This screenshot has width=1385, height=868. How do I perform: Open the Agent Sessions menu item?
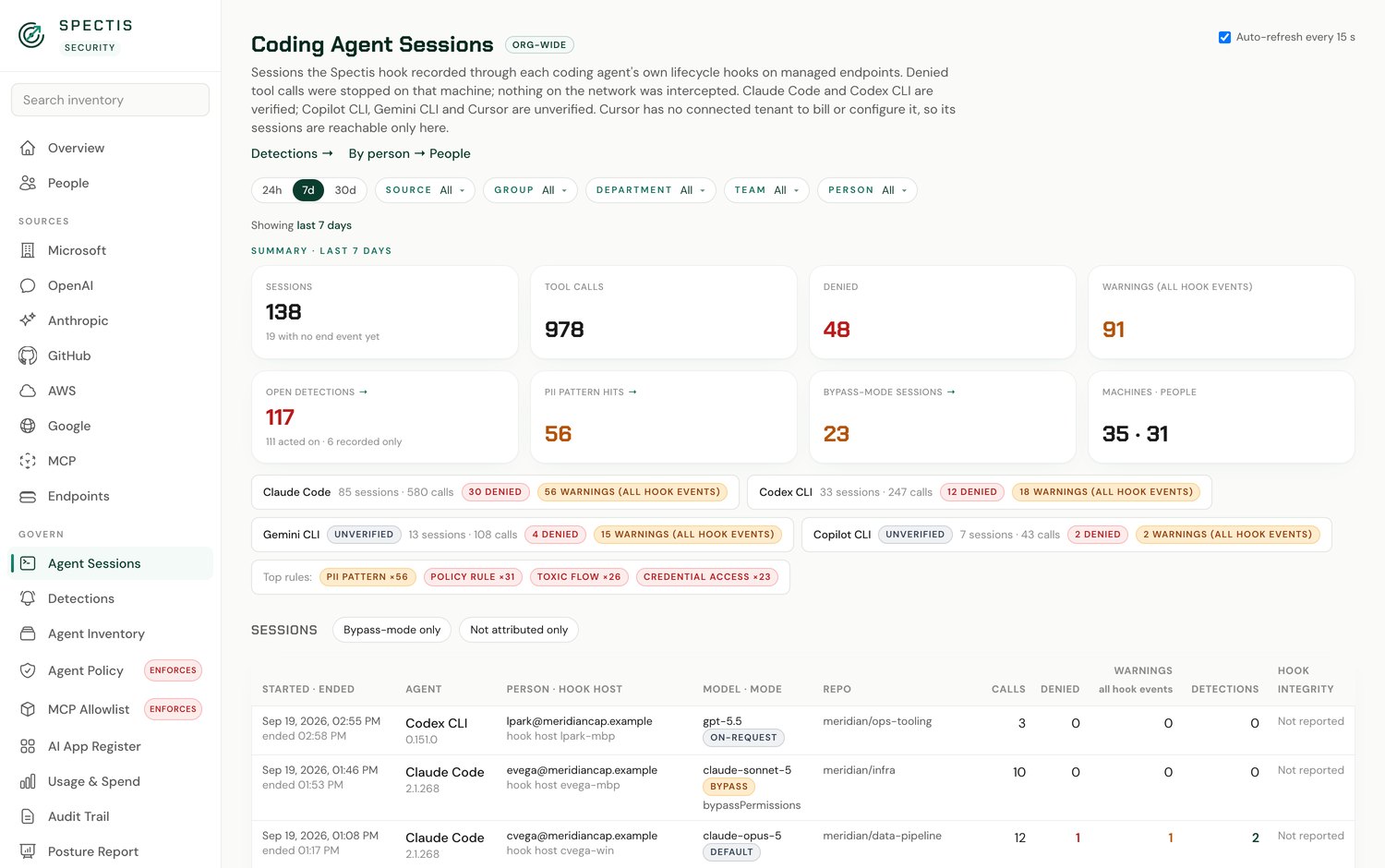click(x=111, y=563)
